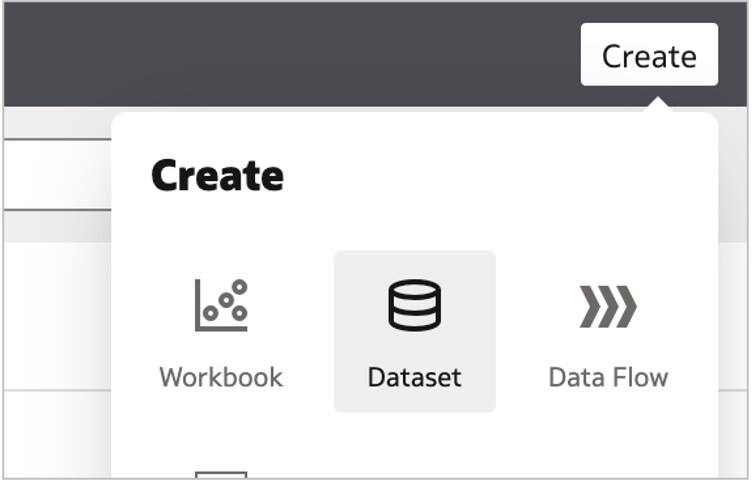Screen dimensions: 754x486
Task: Click the Create button in header
Action: pyautogui.click(x=649, y=55)
